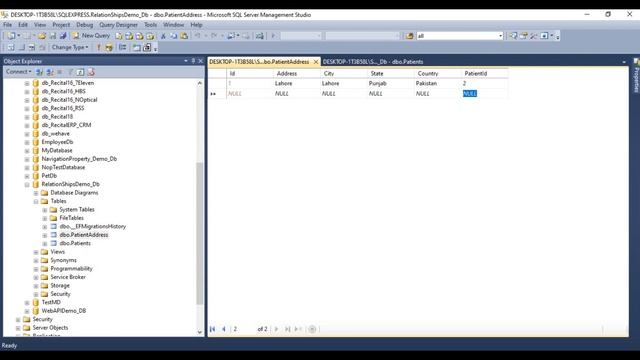This screenshot has width=640, height=360.
Task: Select the Views folder
Action: coord(58,252)
